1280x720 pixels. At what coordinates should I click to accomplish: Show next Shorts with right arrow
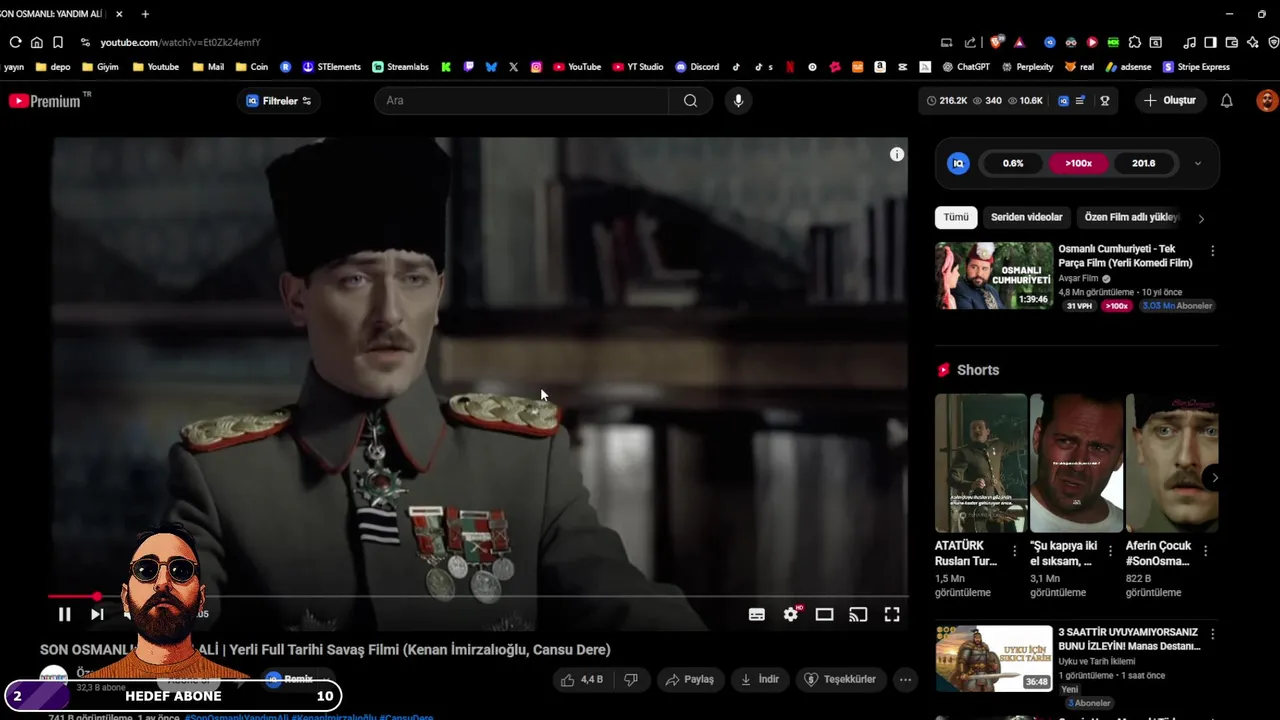click(1215, 478)
